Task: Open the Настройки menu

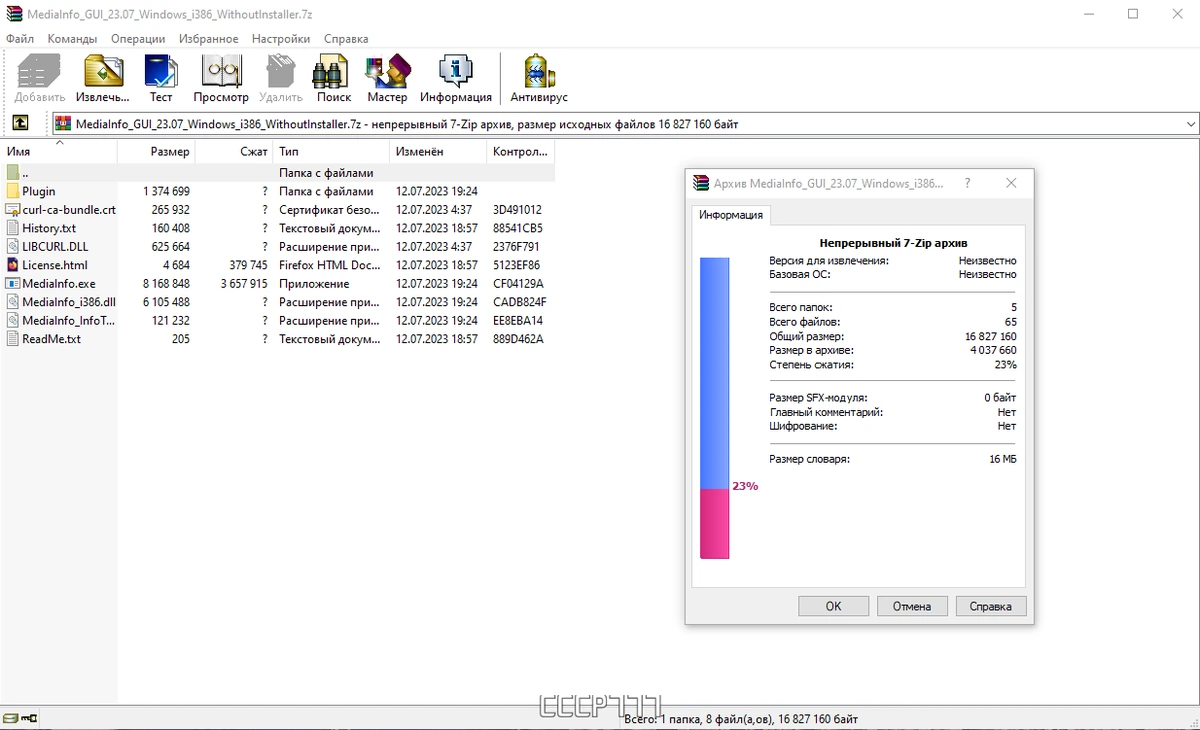Action: pos(281,39)
